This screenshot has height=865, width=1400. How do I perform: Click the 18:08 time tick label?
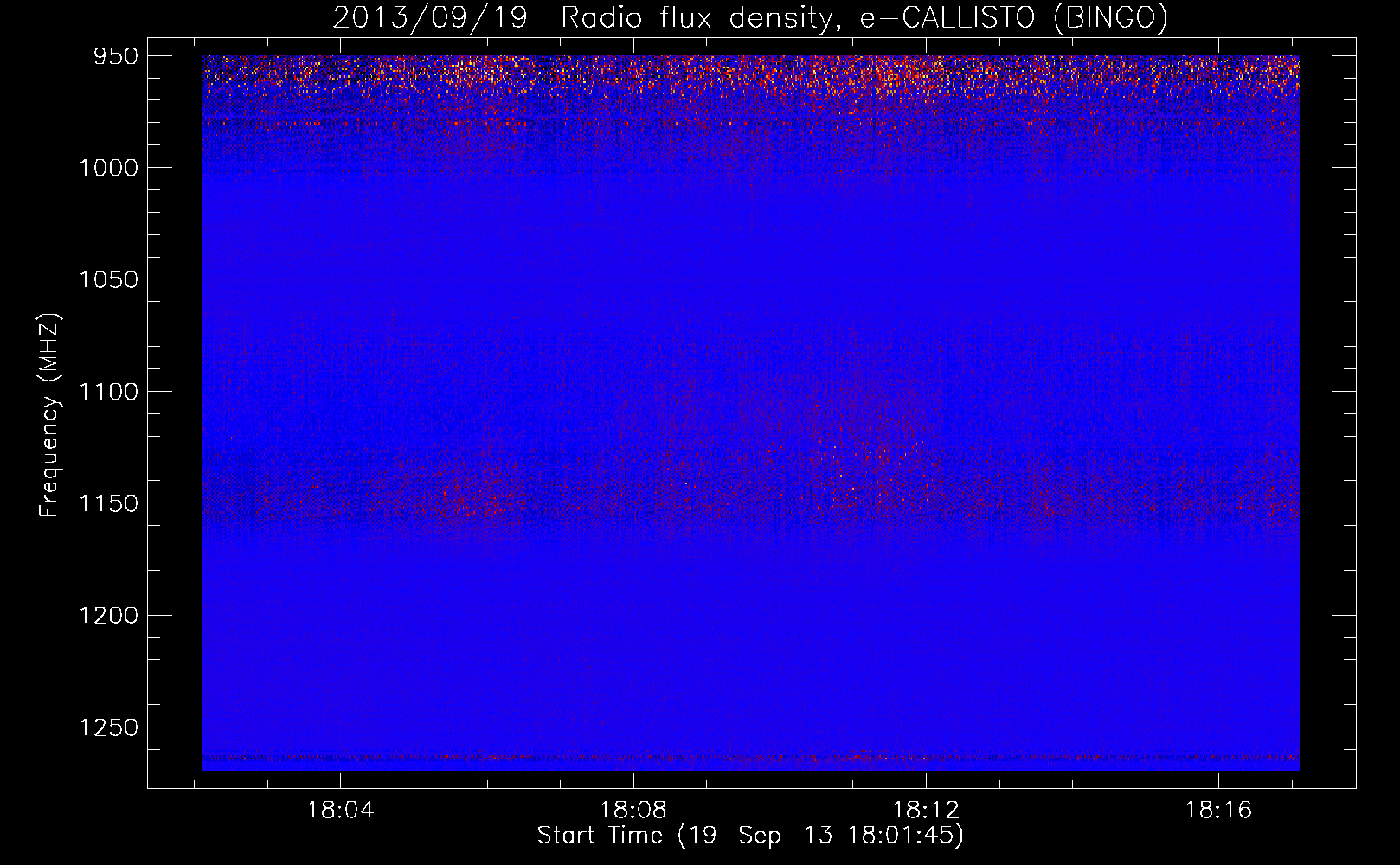(633, 811)
